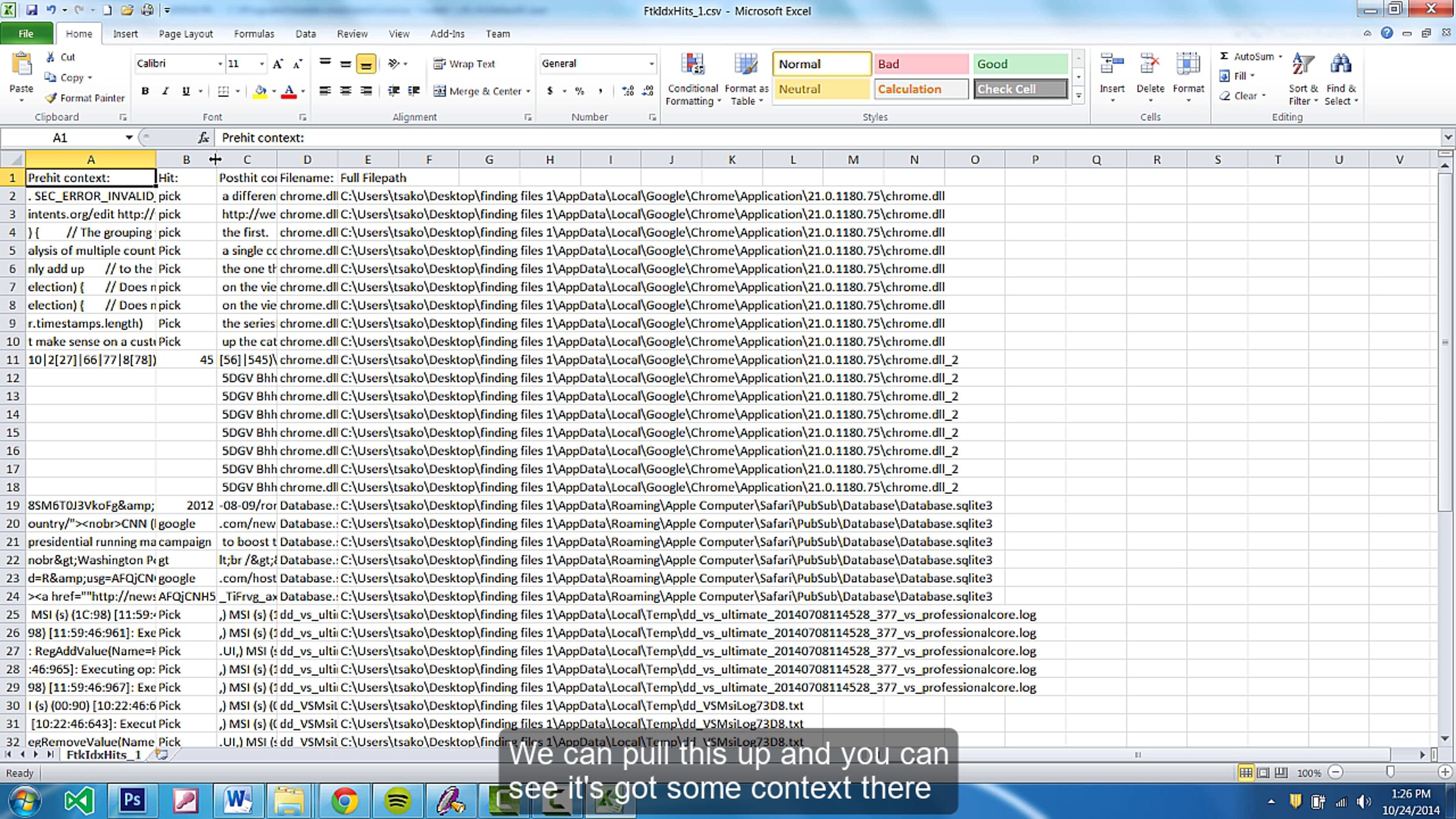The height and width of the screenshot is (819, 1456).
Task: Click the zoom slider handle
Action: click(1390, 772)
